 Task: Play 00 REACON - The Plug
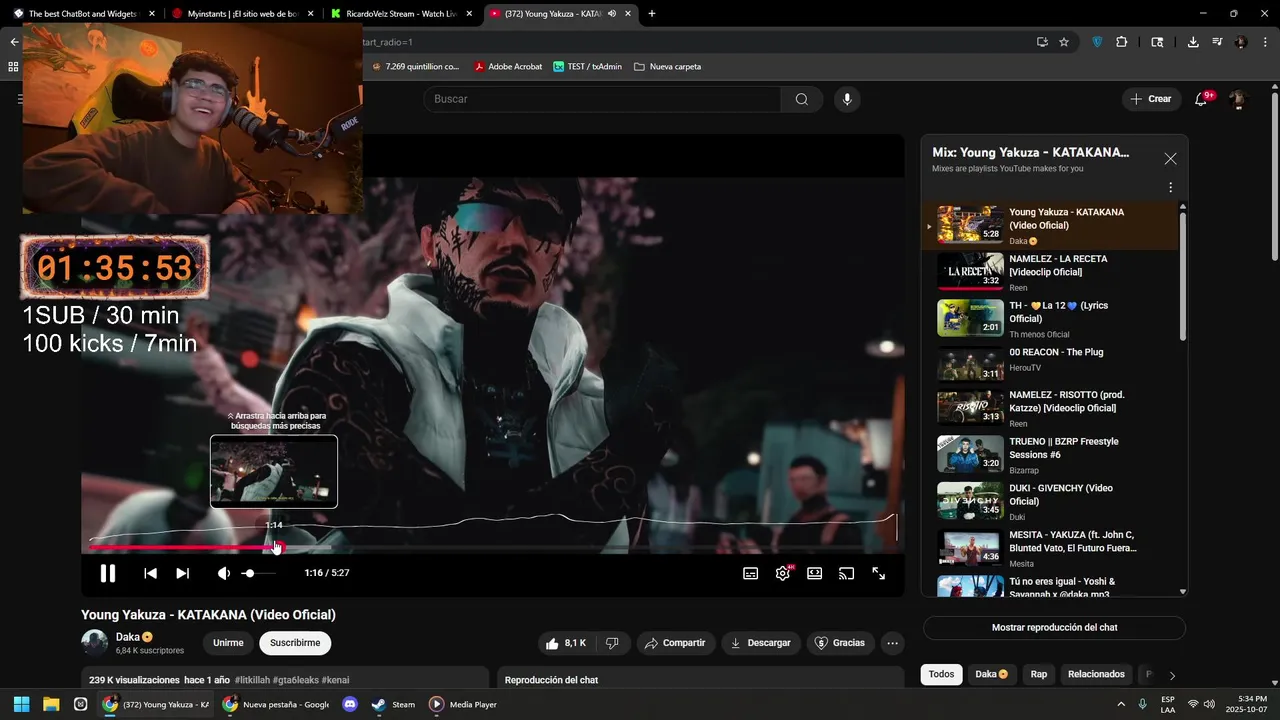[1050, 364]
